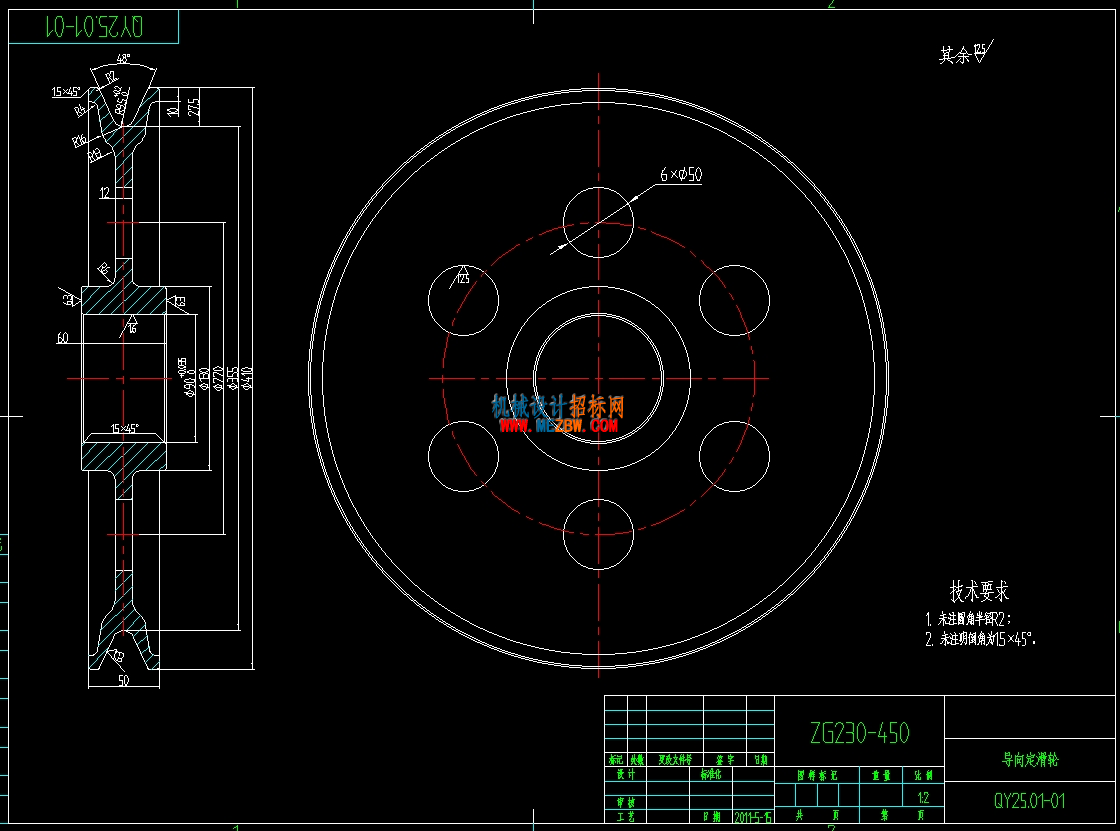Select the 1:2 scale cell in title block
The image size is (1120, 831).
(924, 797)
